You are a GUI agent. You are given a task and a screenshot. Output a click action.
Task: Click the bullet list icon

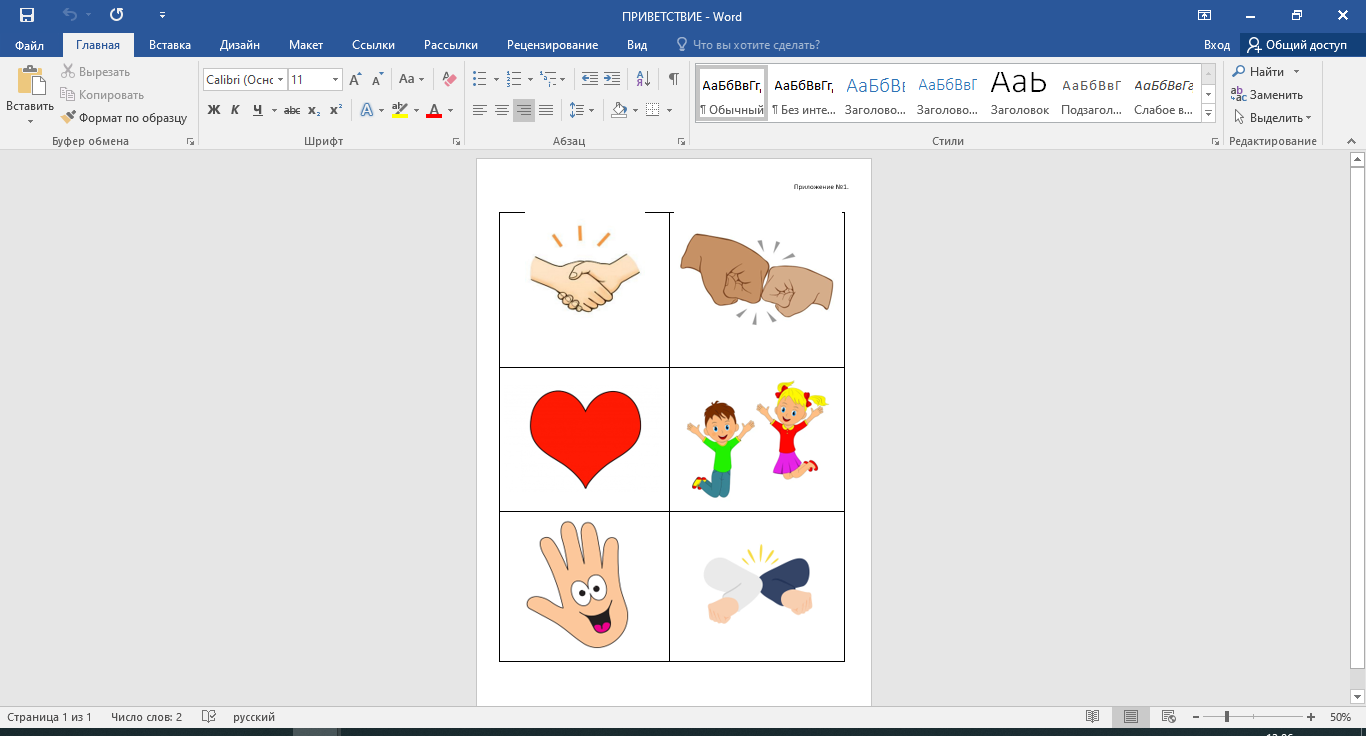479,79
